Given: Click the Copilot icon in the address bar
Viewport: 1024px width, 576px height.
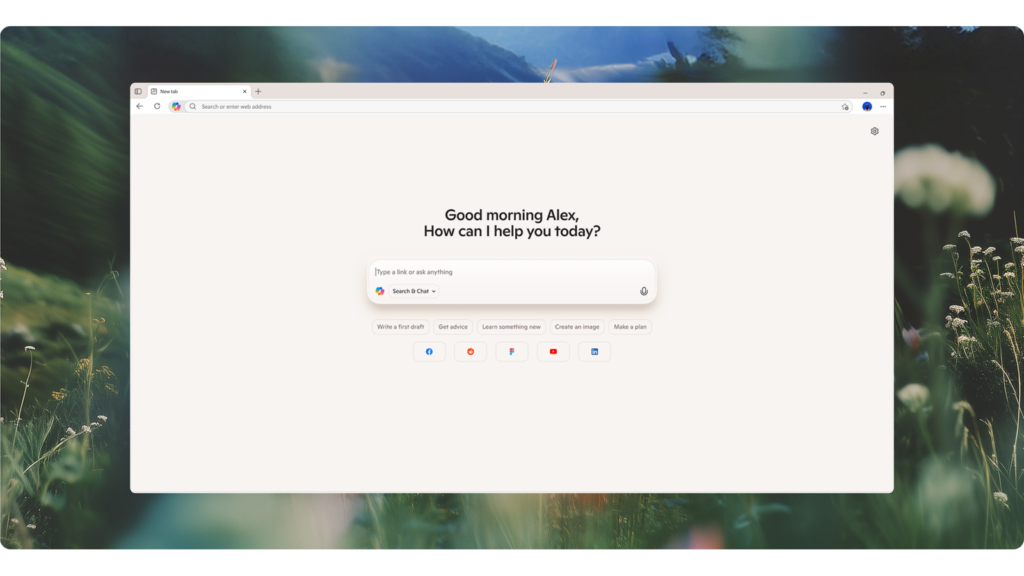Looking at the screenshot, I should coord(176,106).
